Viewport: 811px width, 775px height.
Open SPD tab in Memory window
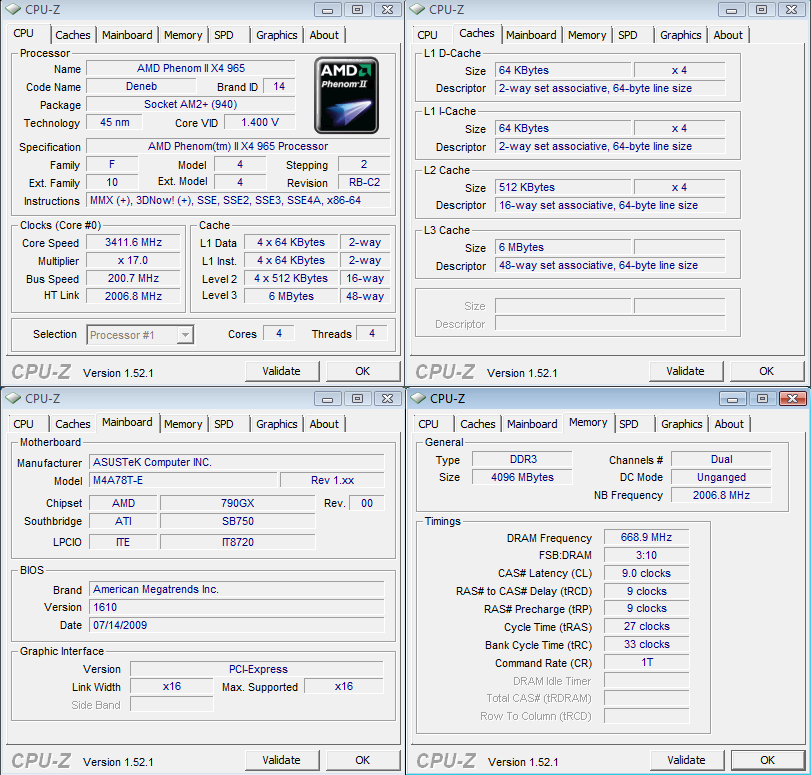(629, 424)
